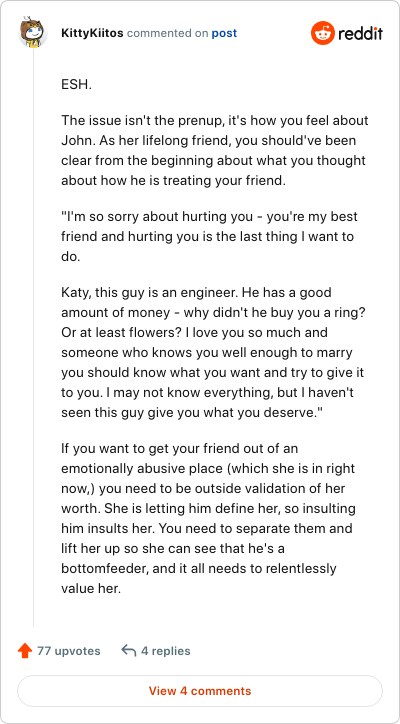Click the quote beginning "I'm so sorry about hurting"

pos(209,237)
